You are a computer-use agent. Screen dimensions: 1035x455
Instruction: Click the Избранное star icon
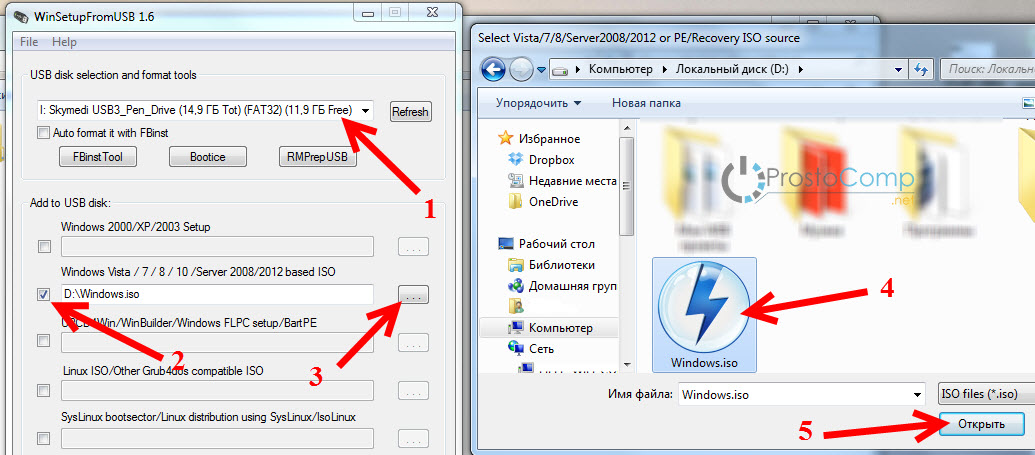[506, 139]
